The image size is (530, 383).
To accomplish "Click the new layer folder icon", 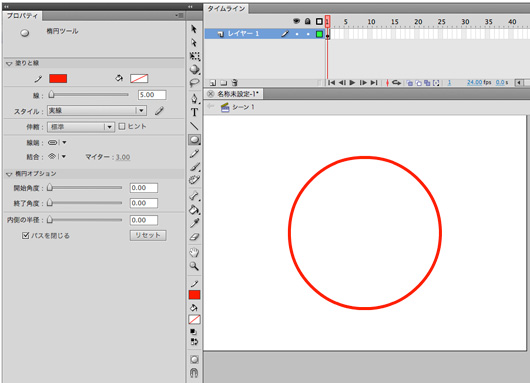I will click(x=223, y=82).
